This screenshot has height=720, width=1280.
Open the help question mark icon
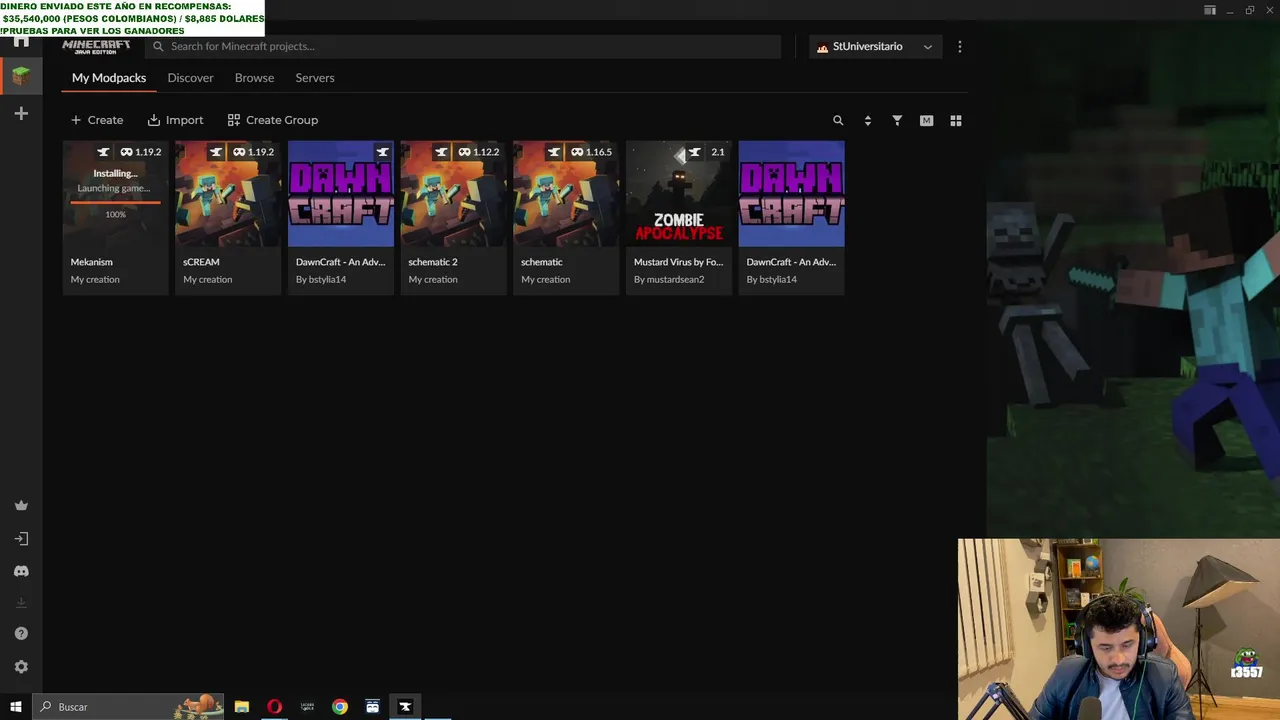tap(21, 634)
